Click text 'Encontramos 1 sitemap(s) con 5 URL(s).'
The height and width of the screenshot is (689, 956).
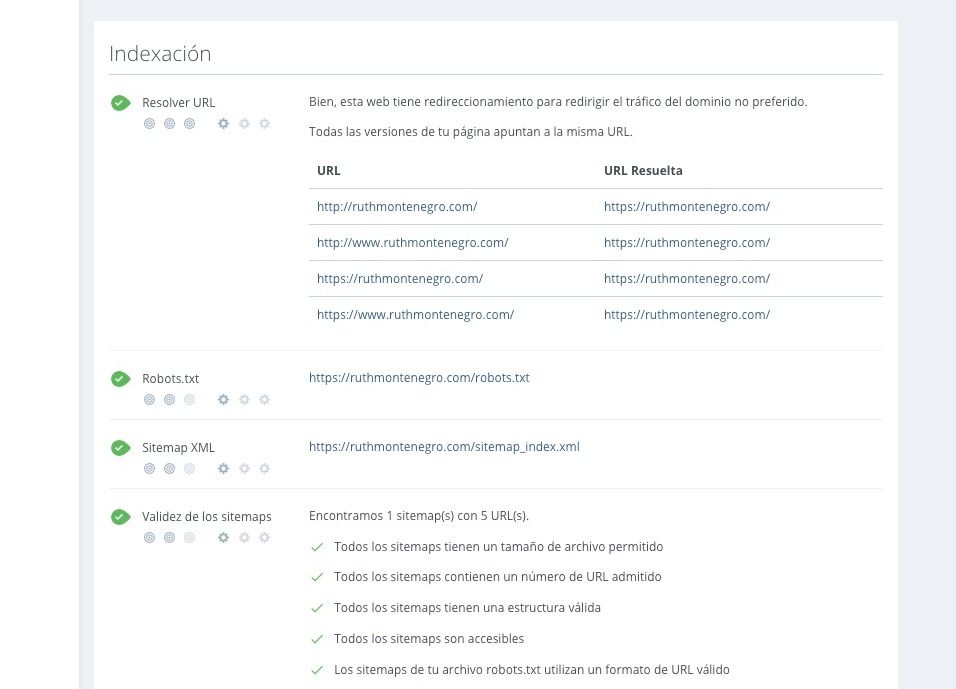point(419,516)
